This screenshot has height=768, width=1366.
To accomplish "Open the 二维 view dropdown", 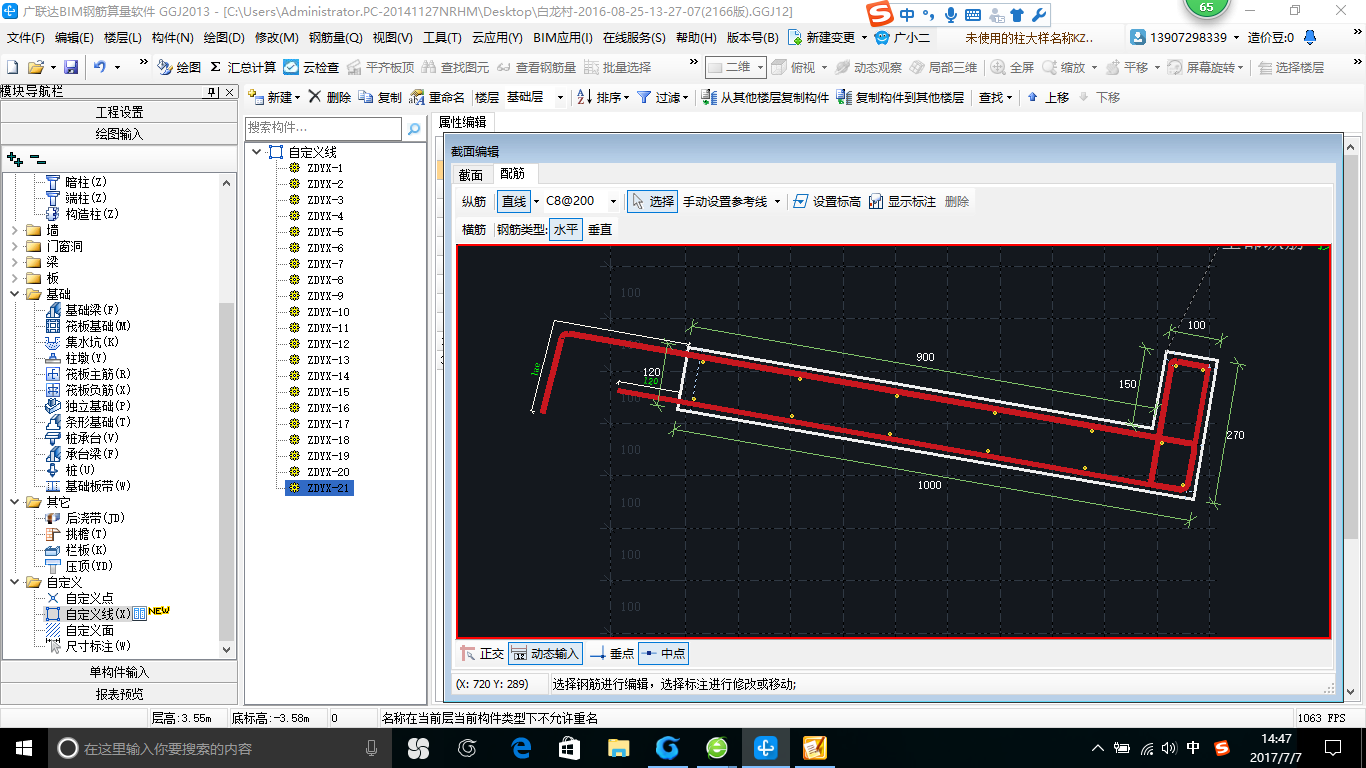I will coord(760,67).
